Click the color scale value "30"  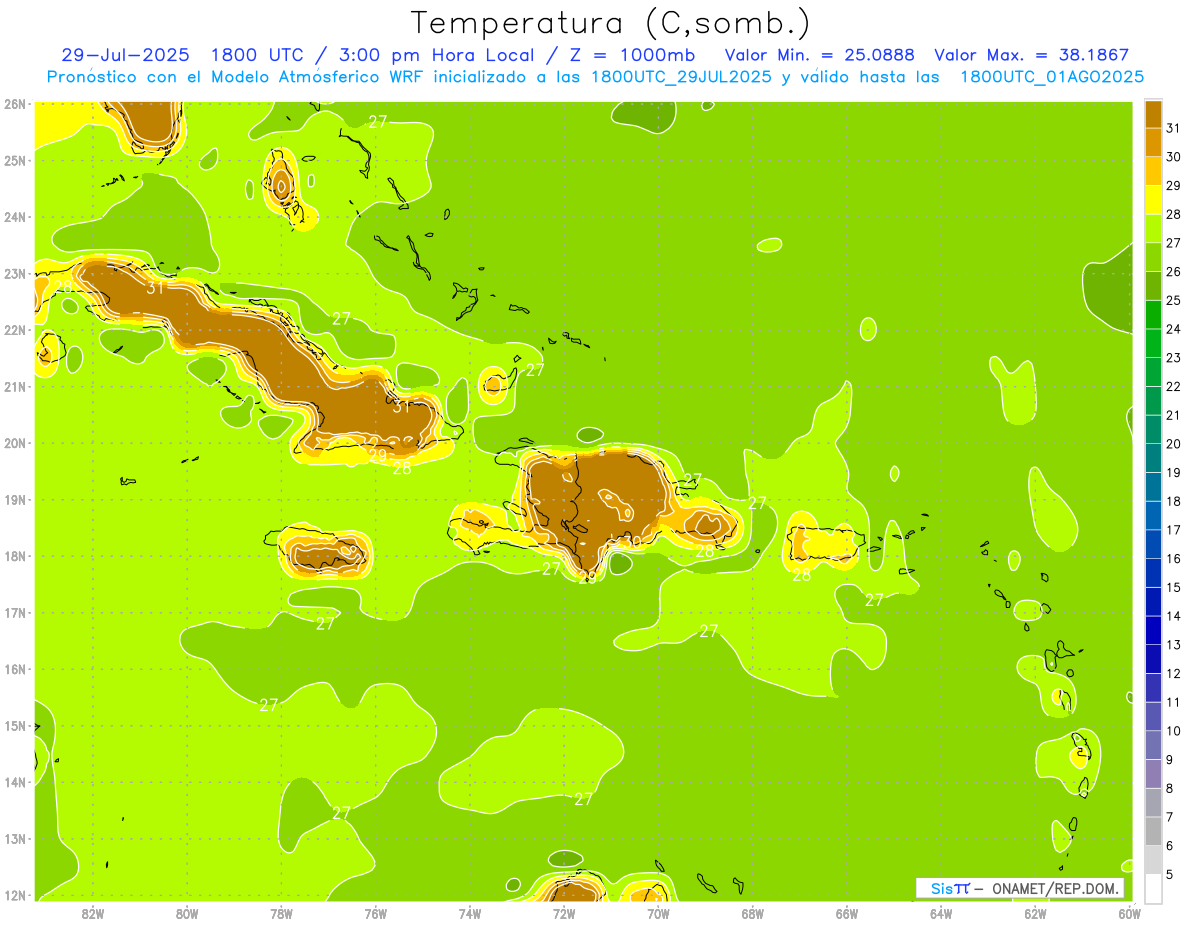click(1173, 157)
